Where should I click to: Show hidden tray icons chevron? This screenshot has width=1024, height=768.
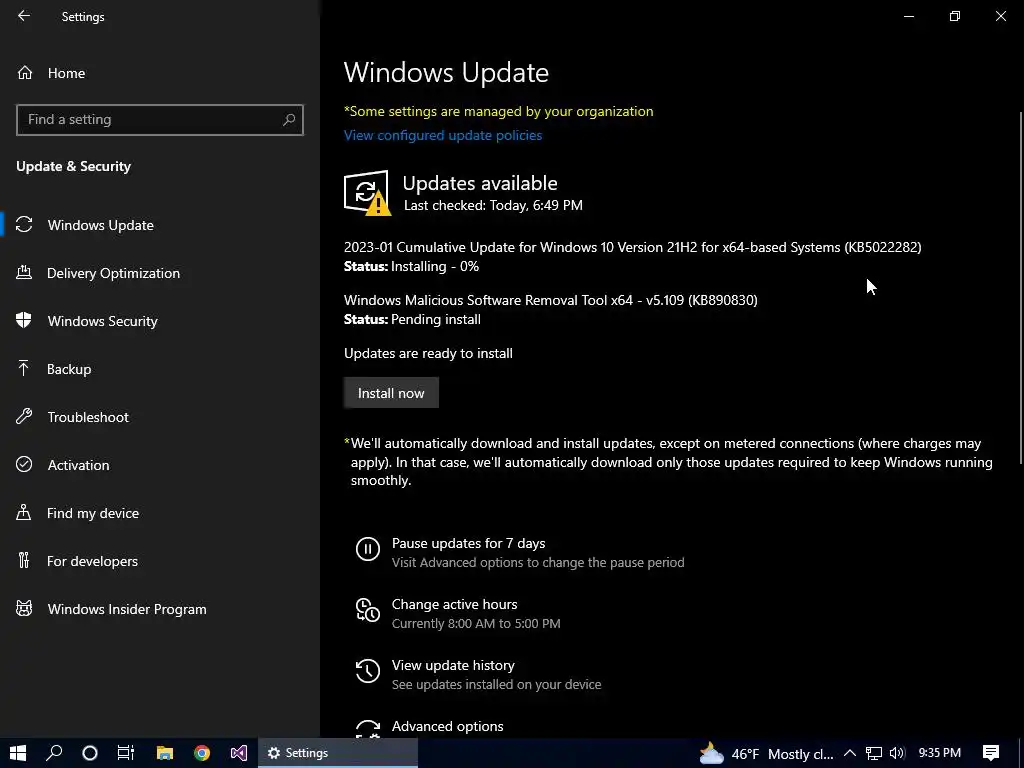pos(850,753)
